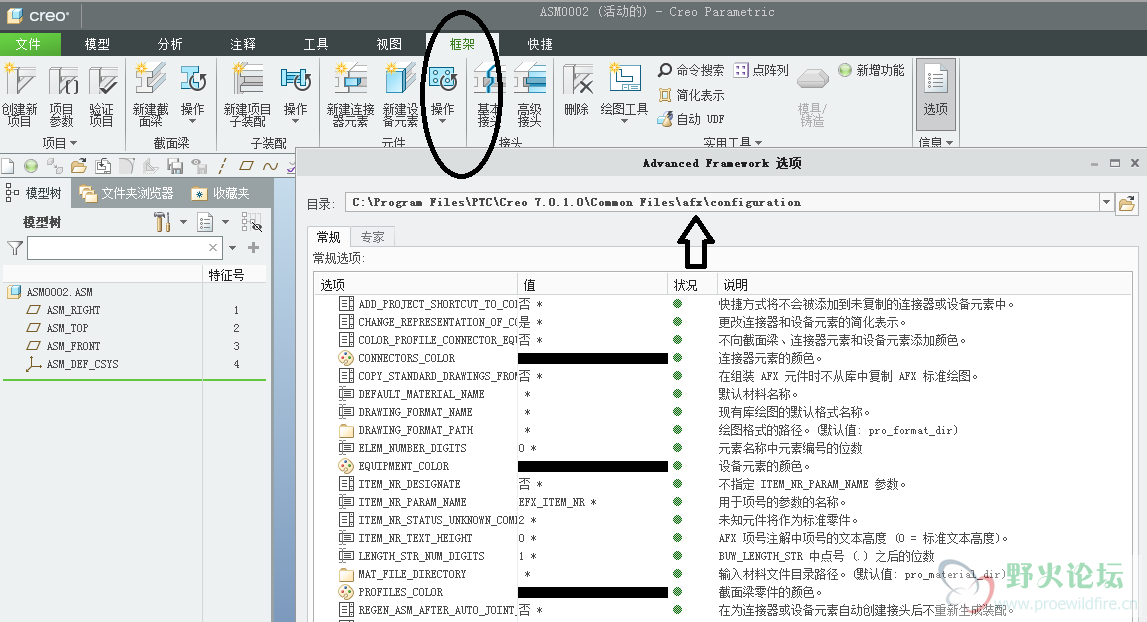Select the 常规 options tab
The width and height of the screenshot is (1147, 622).
tap(328, 237)
